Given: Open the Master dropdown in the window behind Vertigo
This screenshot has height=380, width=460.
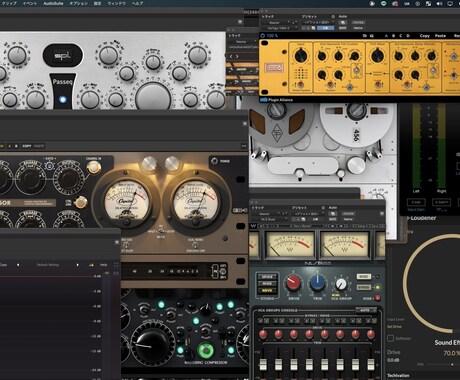Looking at the screenshot, I should 243,42.
